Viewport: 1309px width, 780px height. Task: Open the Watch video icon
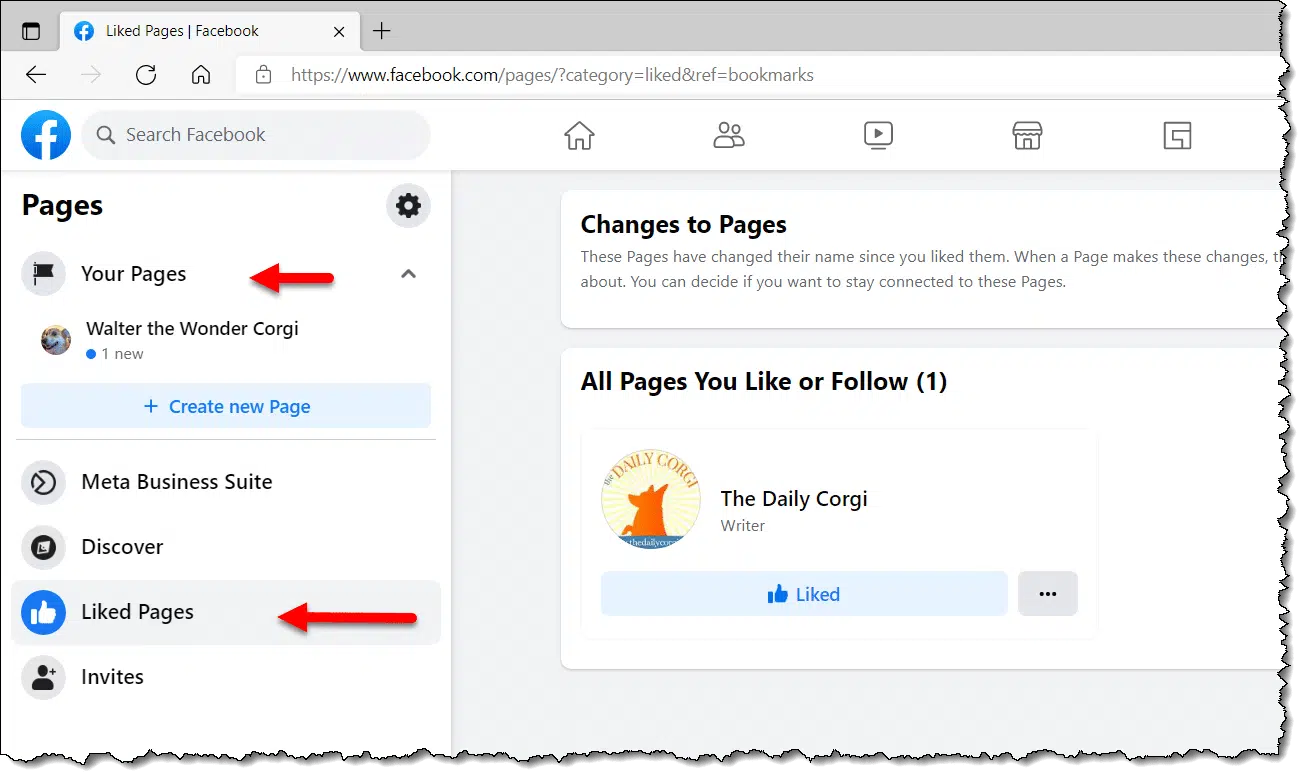(878, 135)
